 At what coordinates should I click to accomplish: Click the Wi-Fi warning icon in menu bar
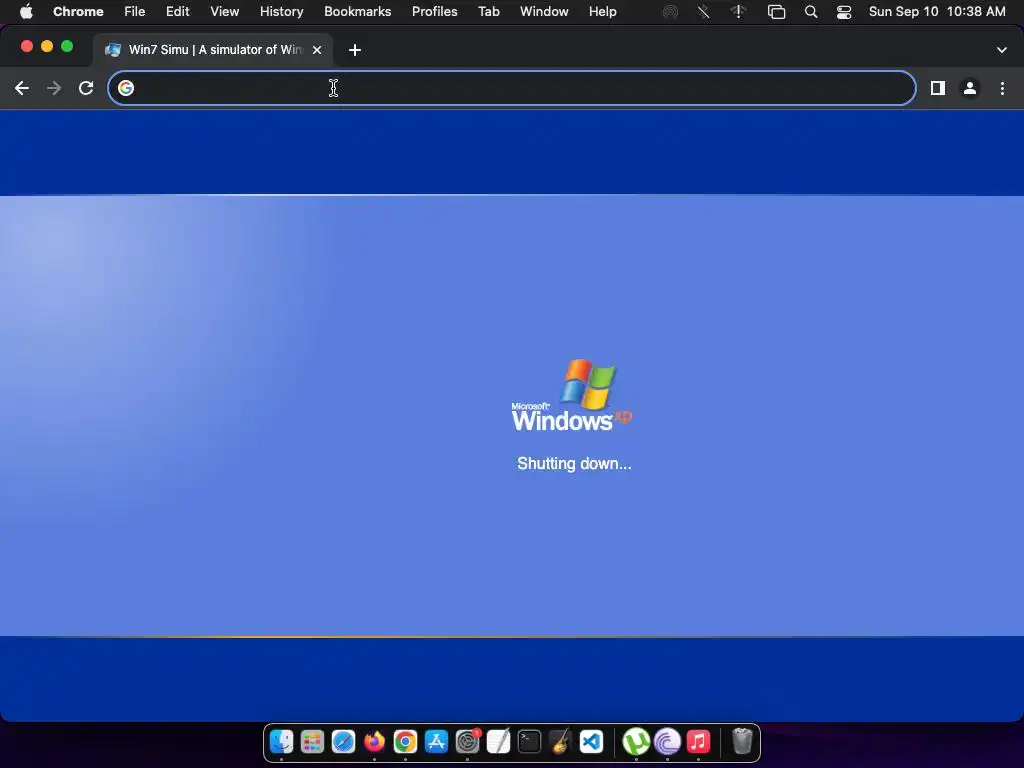(x=739, y=12)
